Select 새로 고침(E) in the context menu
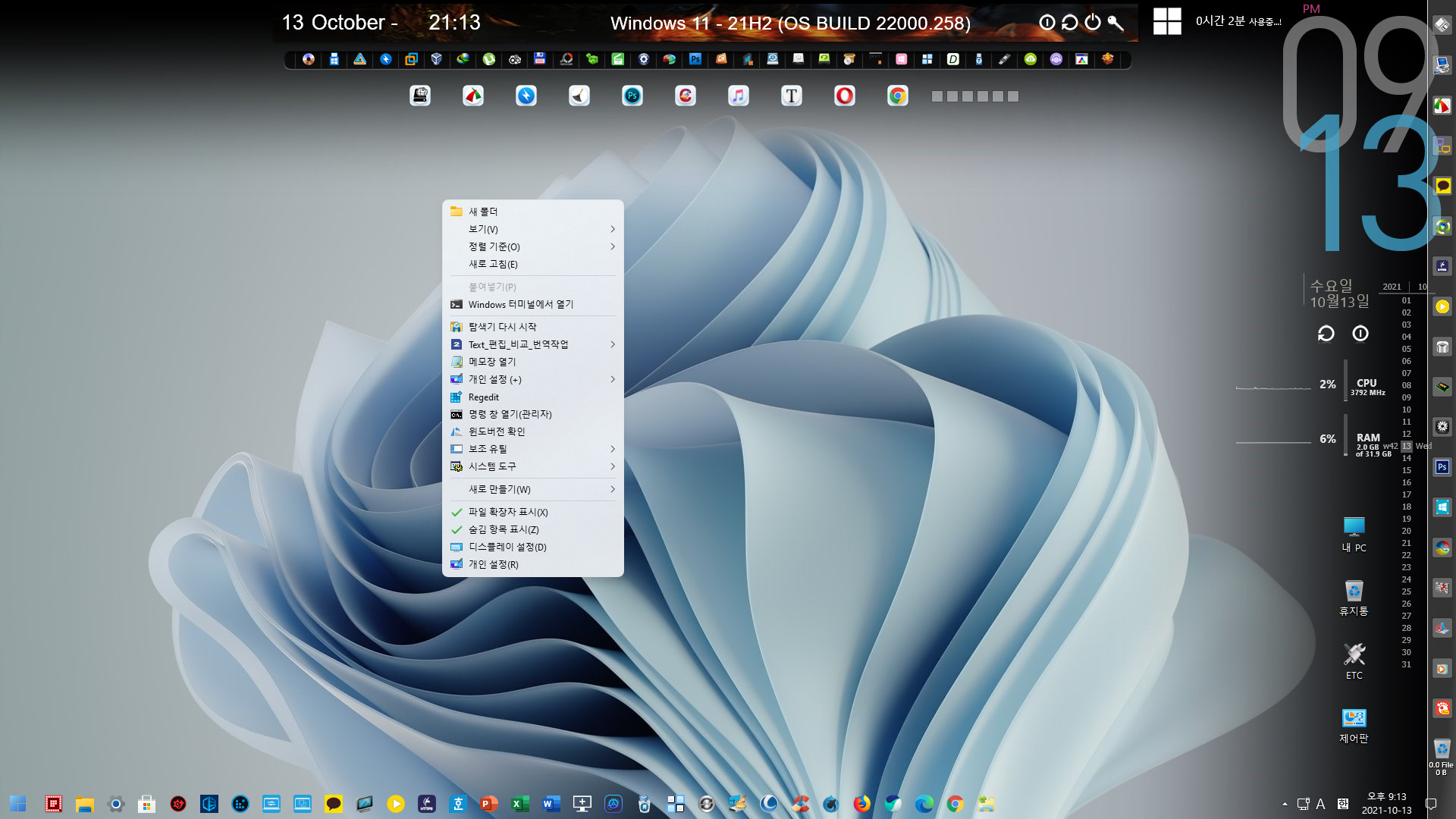The image size is (1456, 819). (533, 264)
